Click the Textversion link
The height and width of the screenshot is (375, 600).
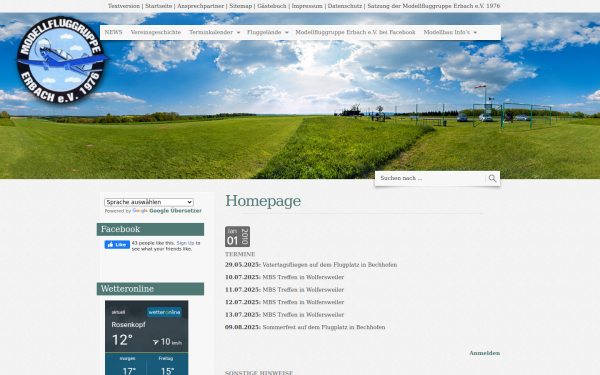124,6
